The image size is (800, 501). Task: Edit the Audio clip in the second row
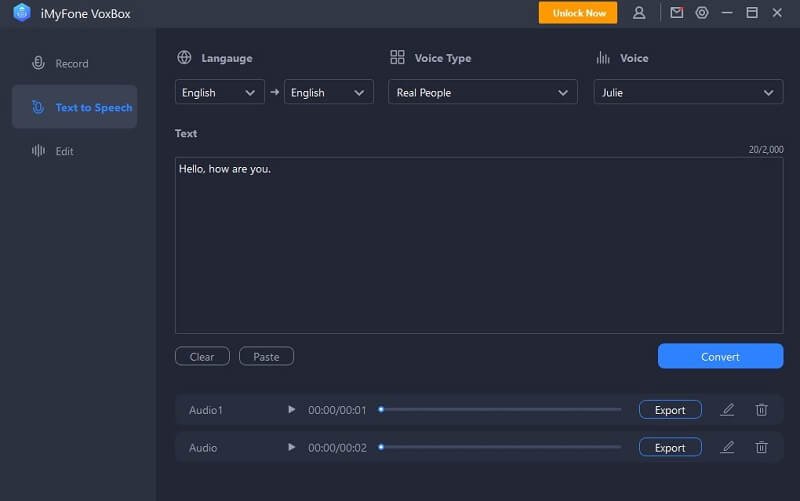727,447
